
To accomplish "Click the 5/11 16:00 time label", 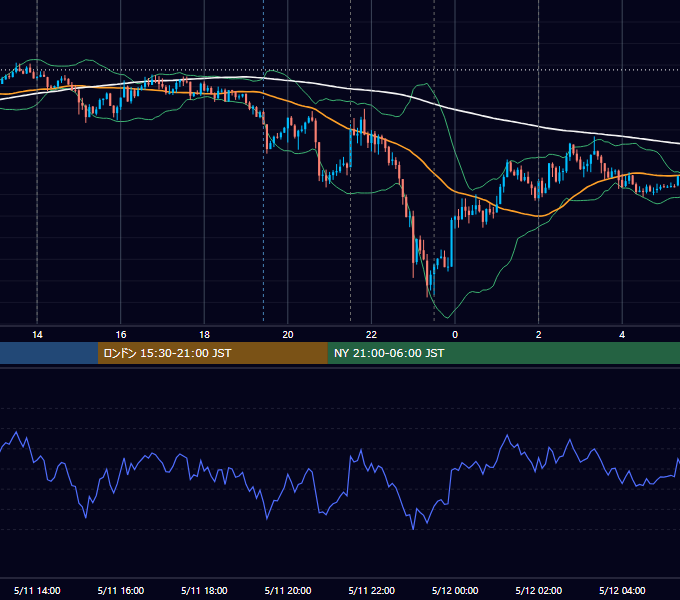I will 121,590.
